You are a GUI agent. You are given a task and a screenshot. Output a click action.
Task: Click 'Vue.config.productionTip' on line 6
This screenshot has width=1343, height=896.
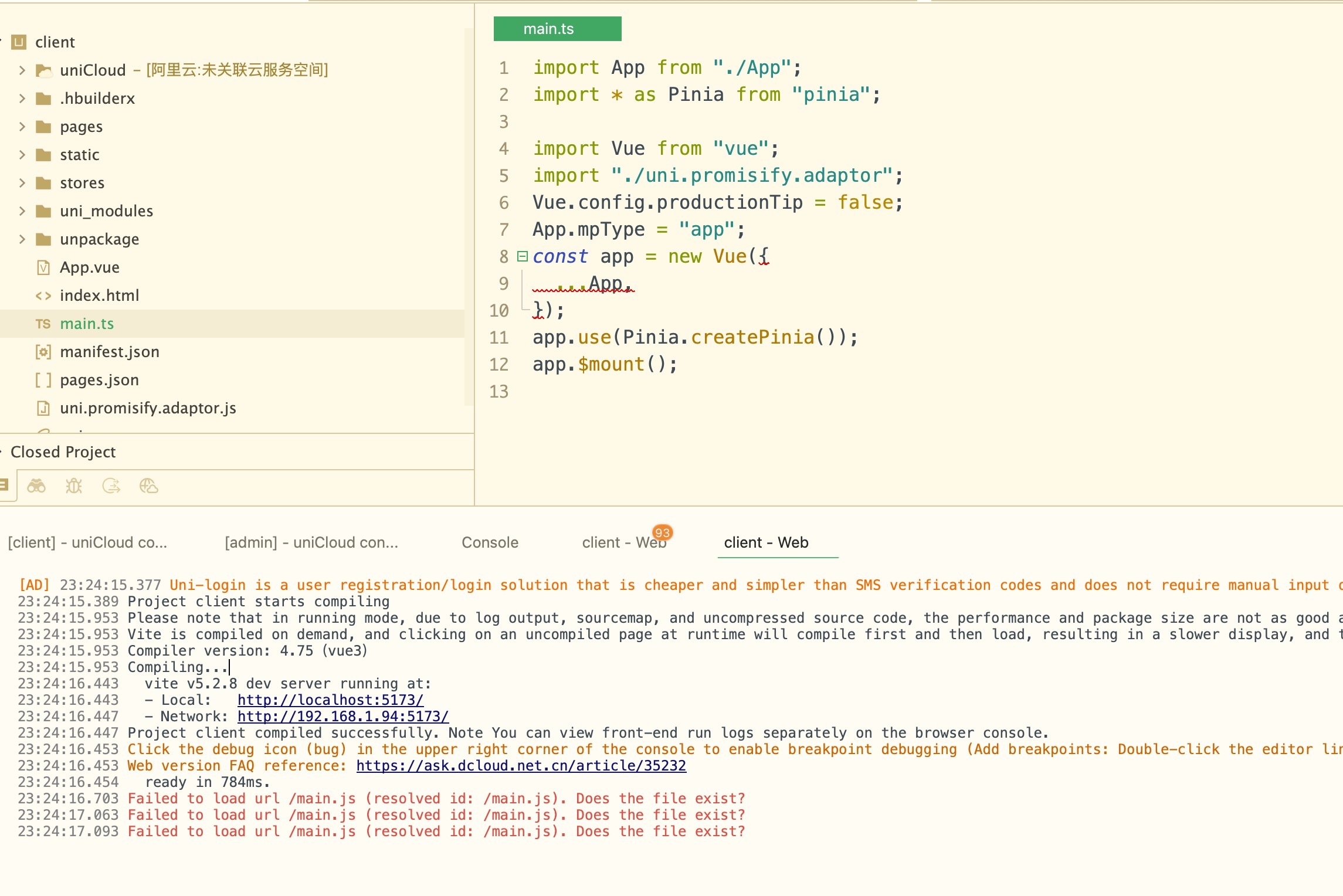coord(667,202)
